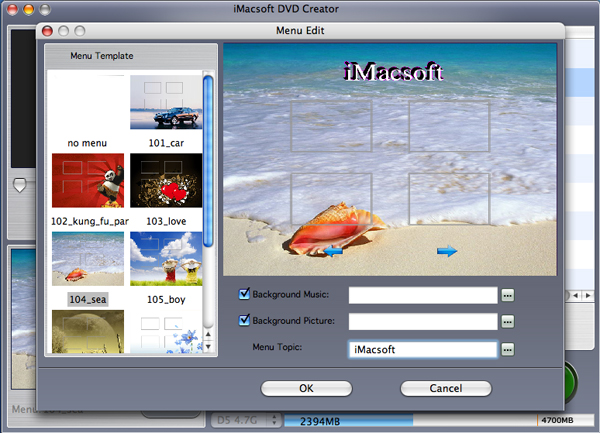Pick the moon-themed template thumbnail

[x=88, y=331]
